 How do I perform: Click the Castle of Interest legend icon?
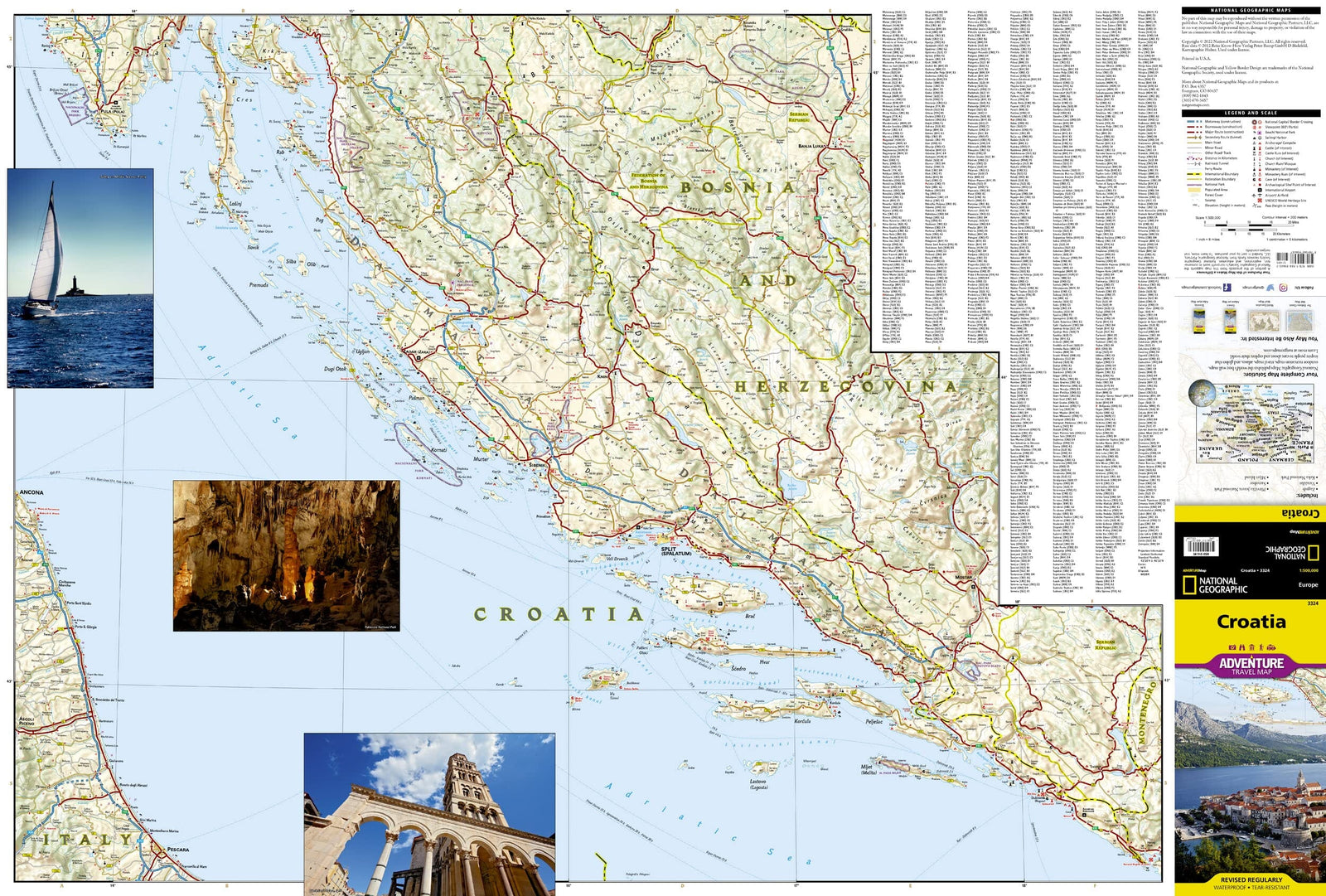[1253, 148]
